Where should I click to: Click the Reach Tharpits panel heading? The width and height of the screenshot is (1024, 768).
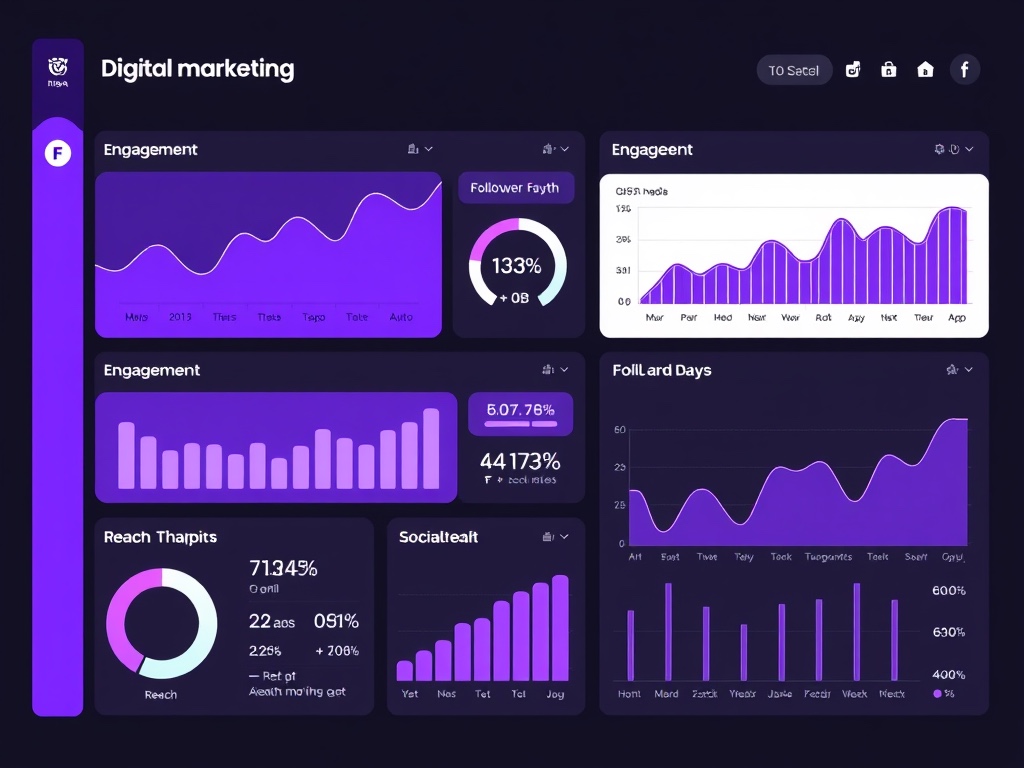160,537
